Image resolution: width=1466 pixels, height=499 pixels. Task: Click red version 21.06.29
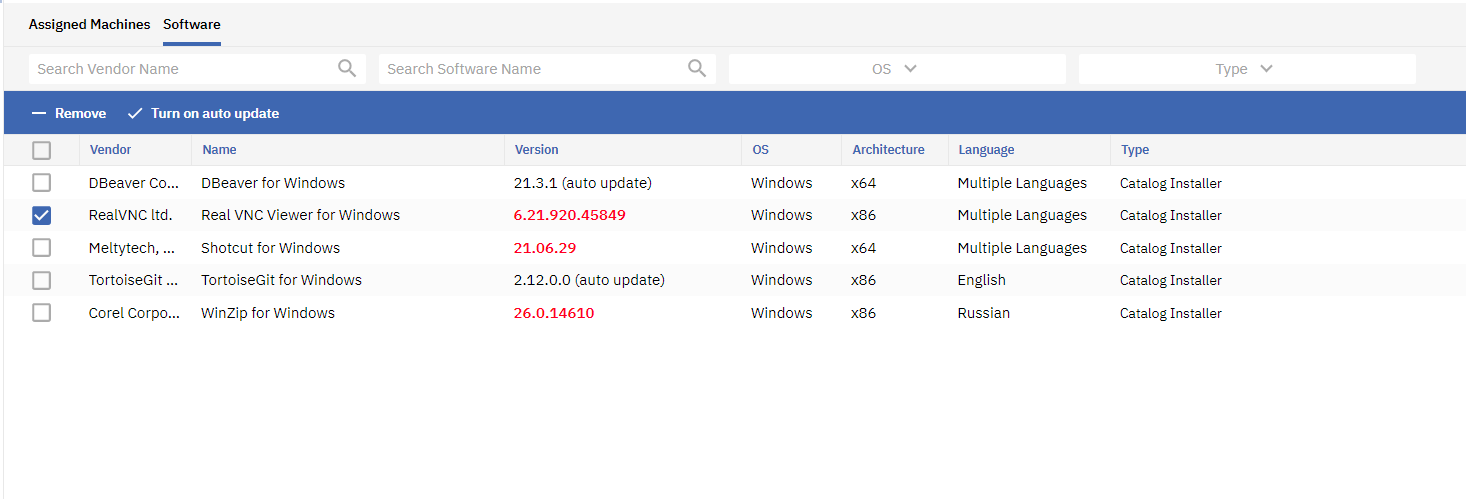(x=545, y=248)
